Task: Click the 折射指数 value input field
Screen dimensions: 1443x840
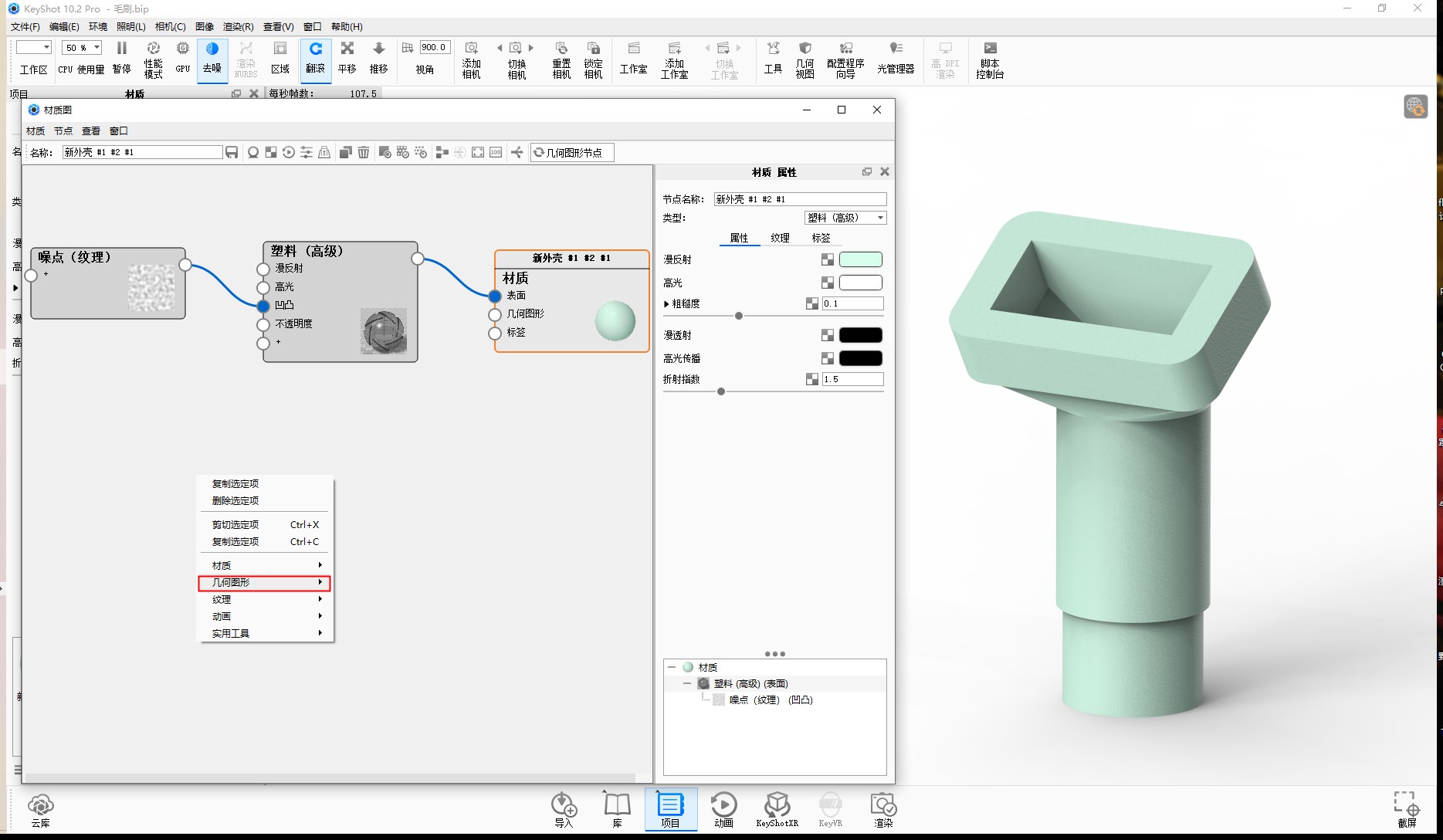Action: point(852,379)
